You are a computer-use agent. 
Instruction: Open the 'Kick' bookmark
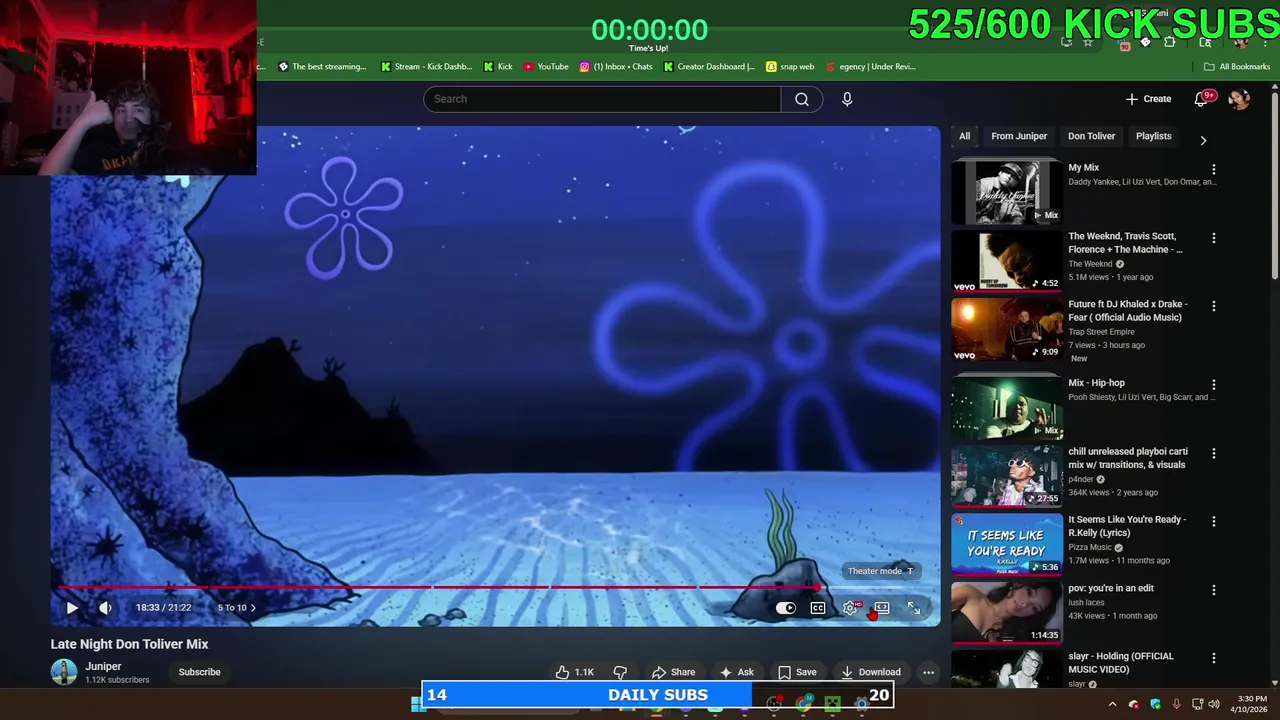497,67
